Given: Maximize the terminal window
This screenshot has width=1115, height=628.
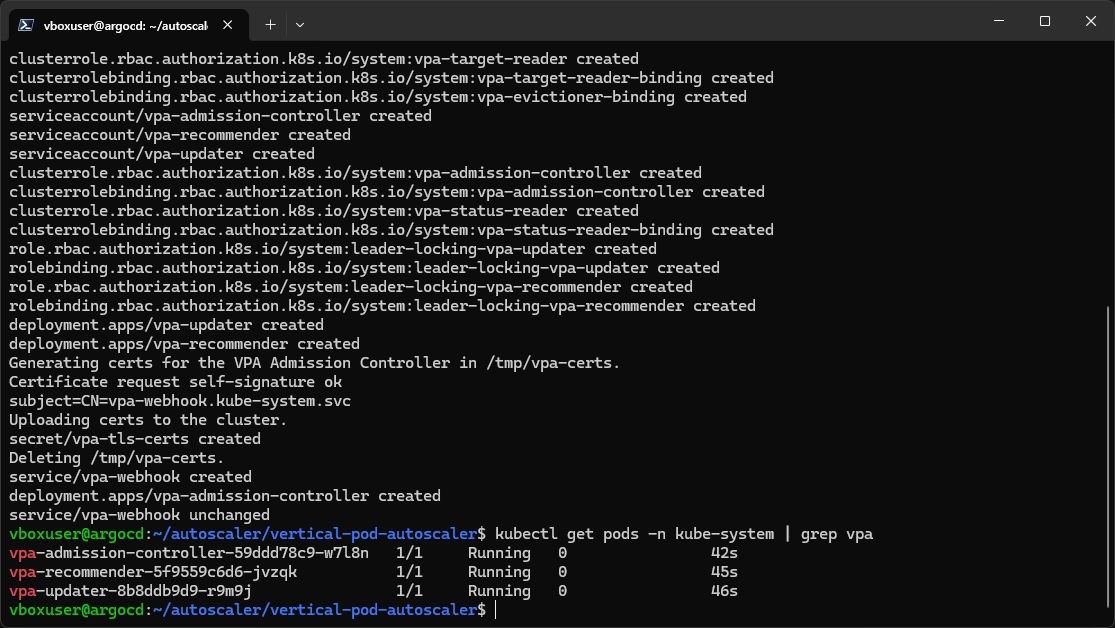Looking at the screenshot, I should [1045, 21].
